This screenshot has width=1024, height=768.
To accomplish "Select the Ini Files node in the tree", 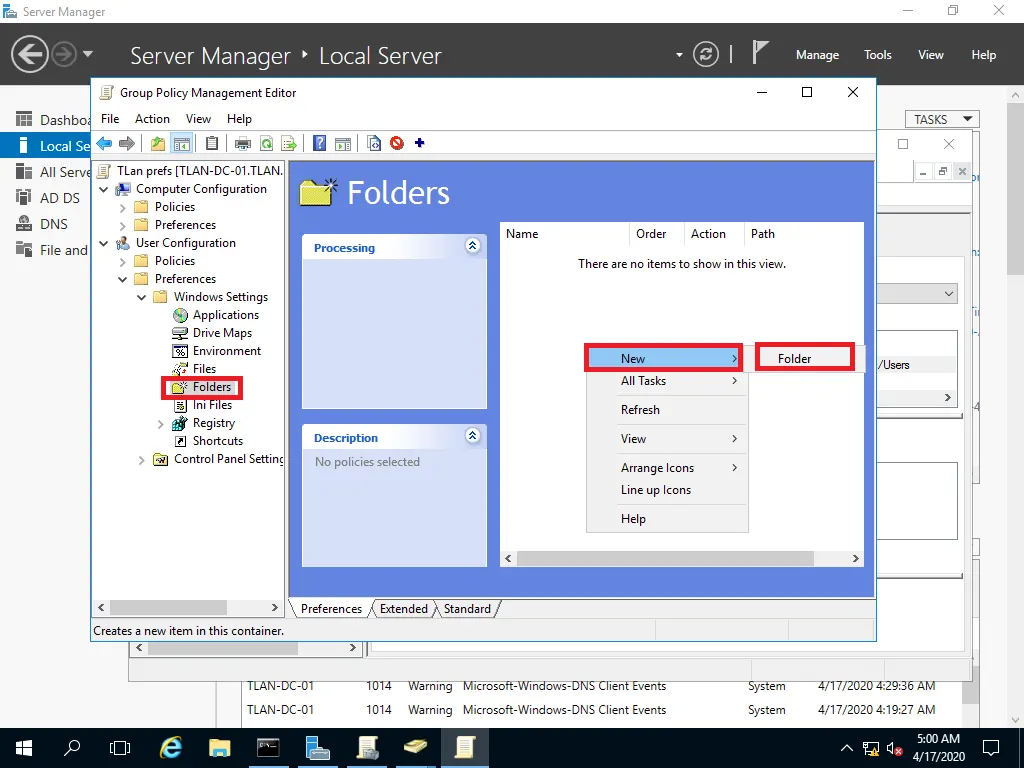I will tap(212, 405).
